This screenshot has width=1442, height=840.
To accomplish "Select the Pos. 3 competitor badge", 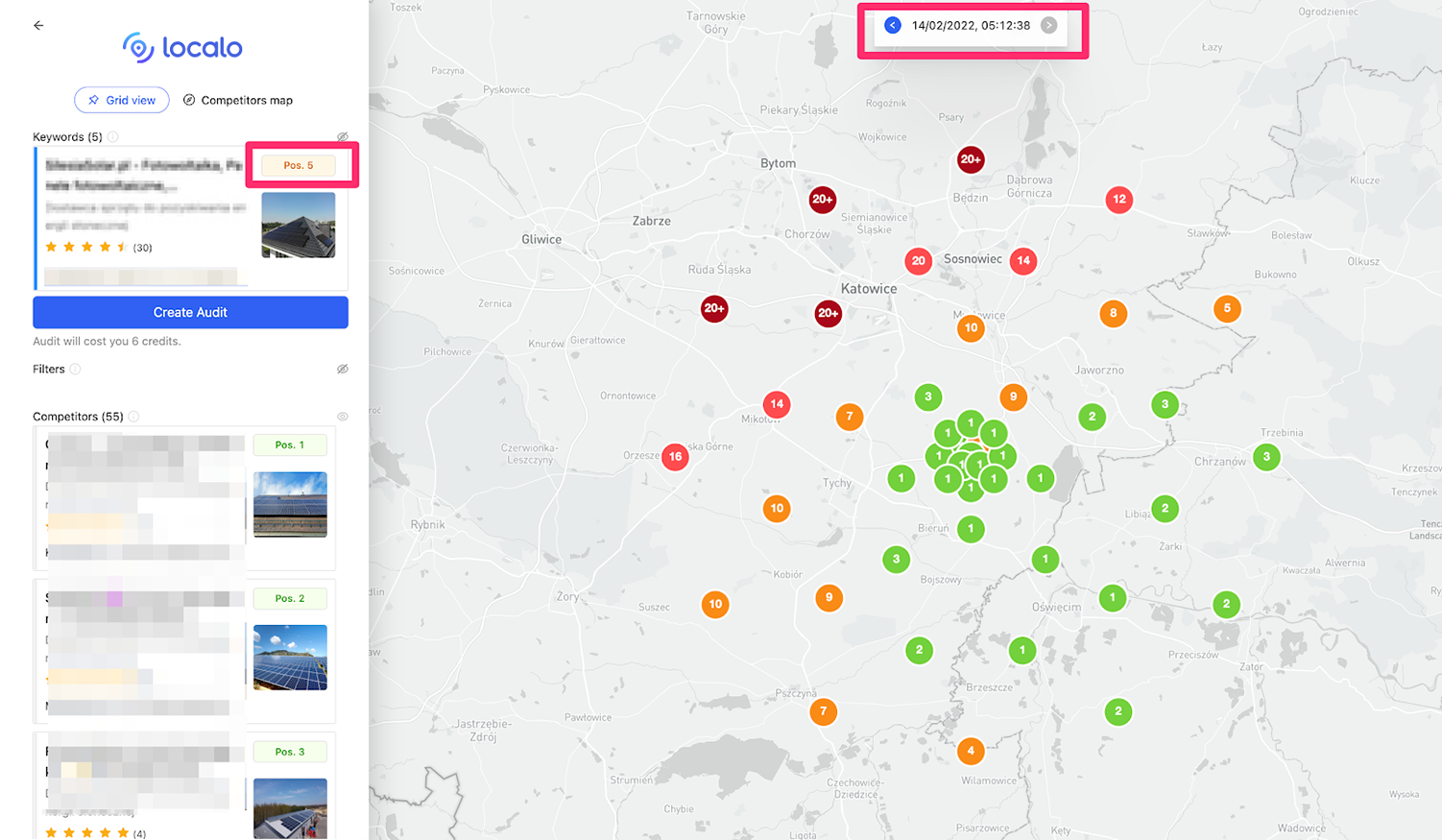I will click(290, 752).
